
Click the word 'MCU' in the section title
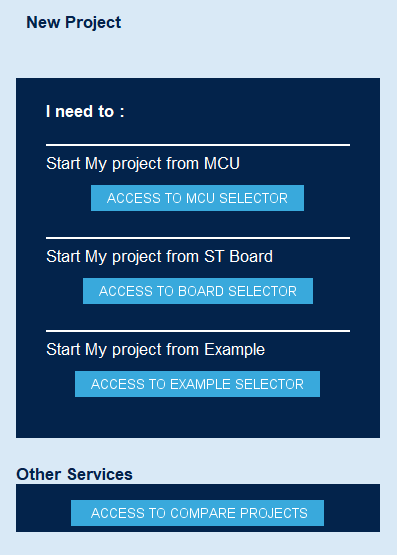click(x=222, y=164)
